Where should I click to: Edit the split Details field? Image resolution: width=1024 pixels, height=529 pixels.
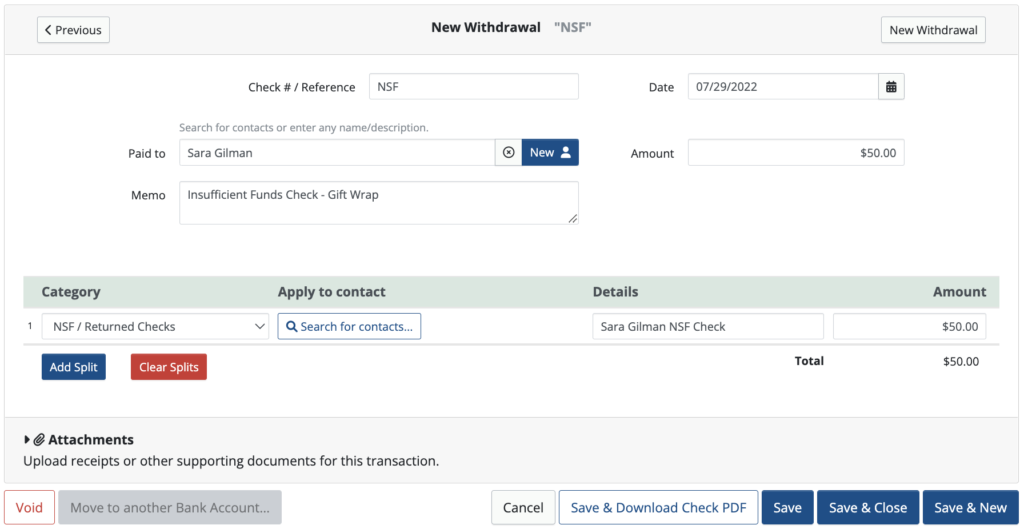(707, 327)
